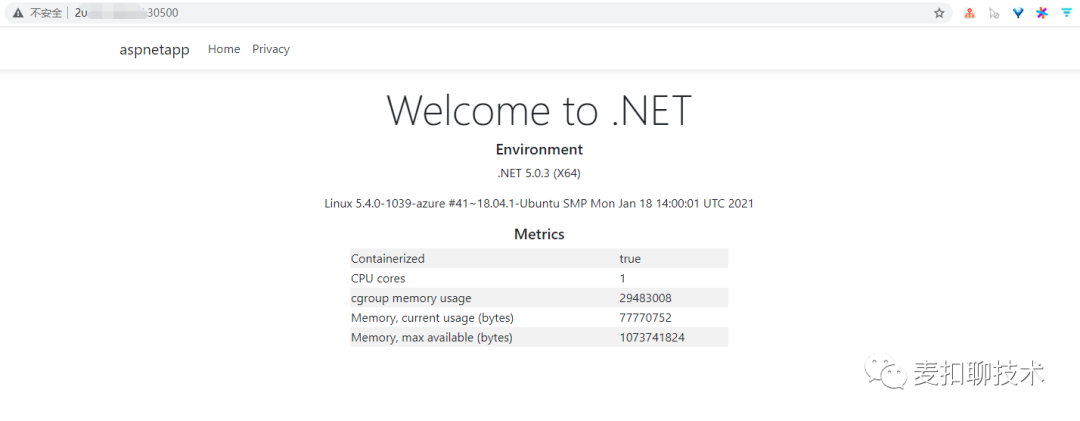Open the blue diamond extension

(x=1017, y=12)
